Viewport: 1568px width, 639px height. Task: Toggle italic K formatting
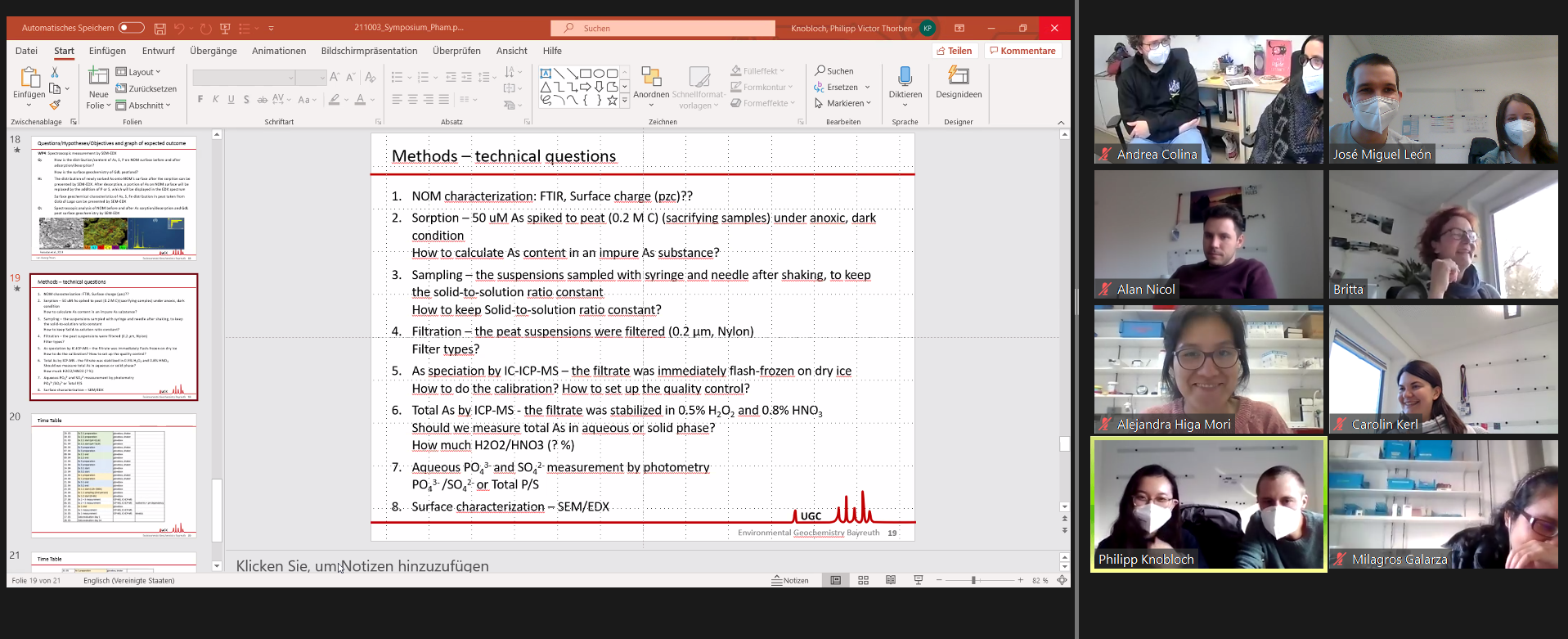216,99
